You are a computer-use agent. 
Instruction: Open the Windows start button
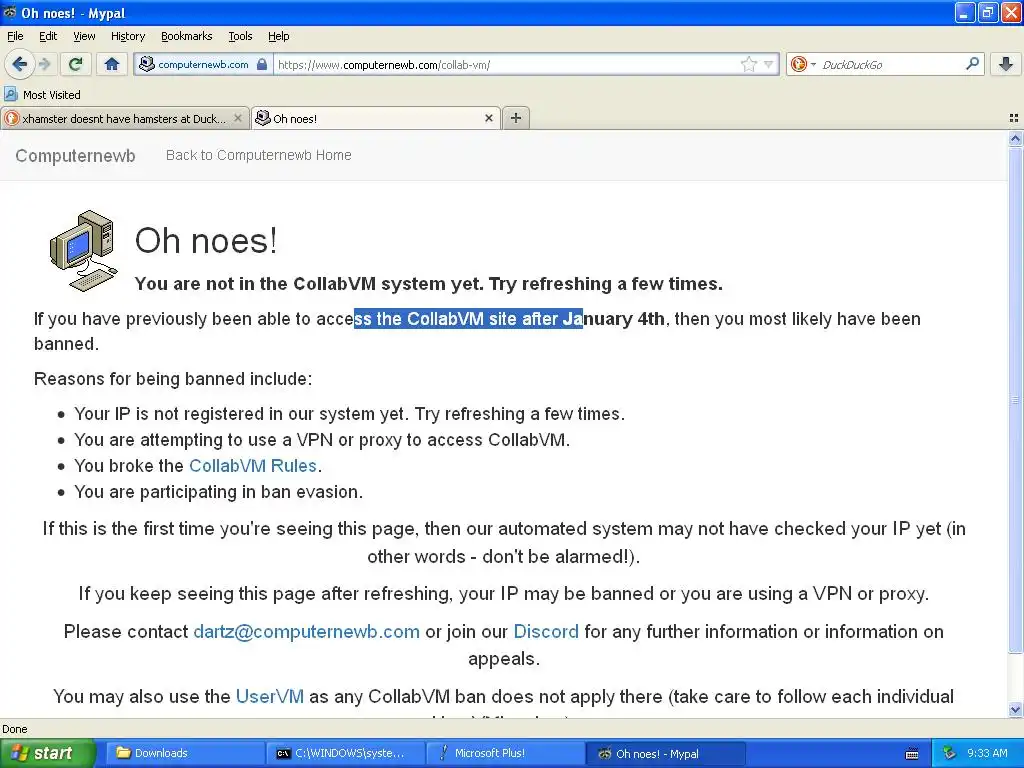(47, 753)
